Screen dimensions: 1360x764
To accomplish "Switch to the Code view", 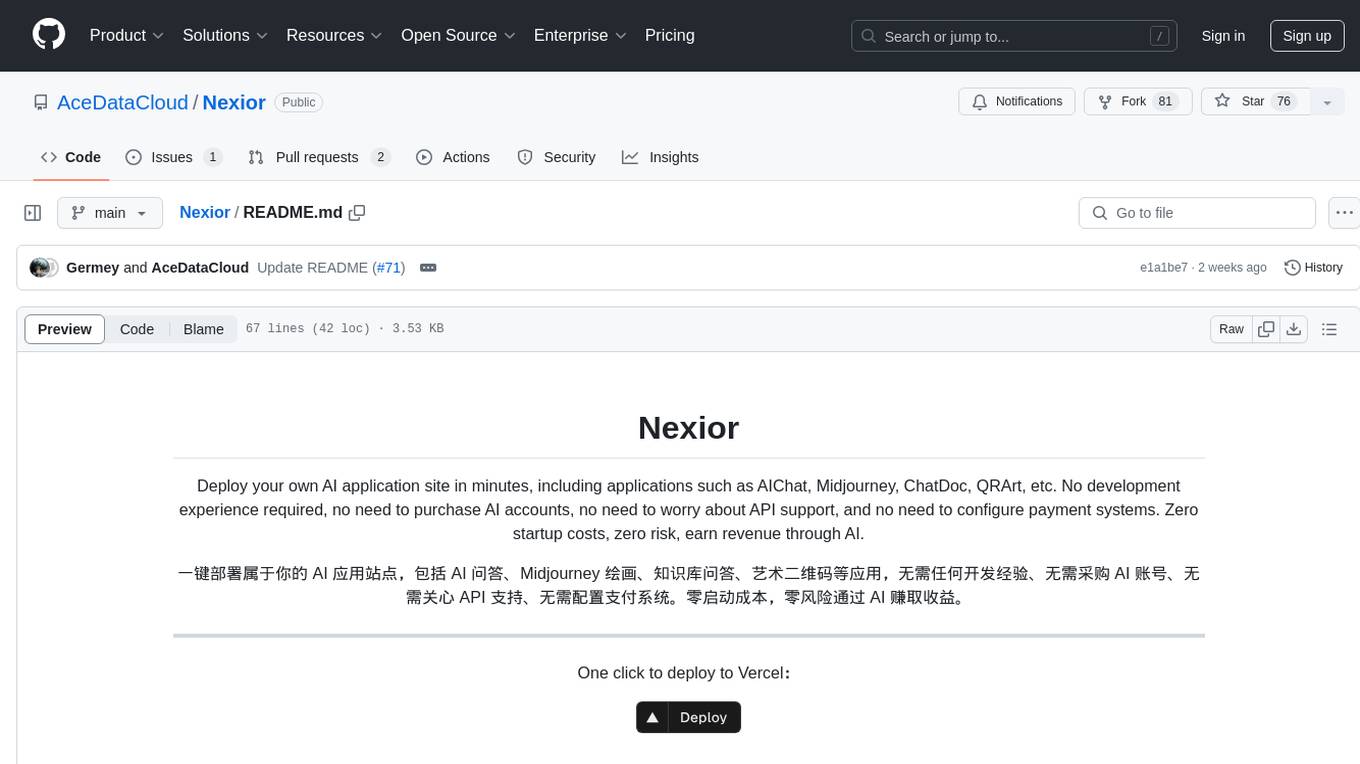I will tap(137, 329).
